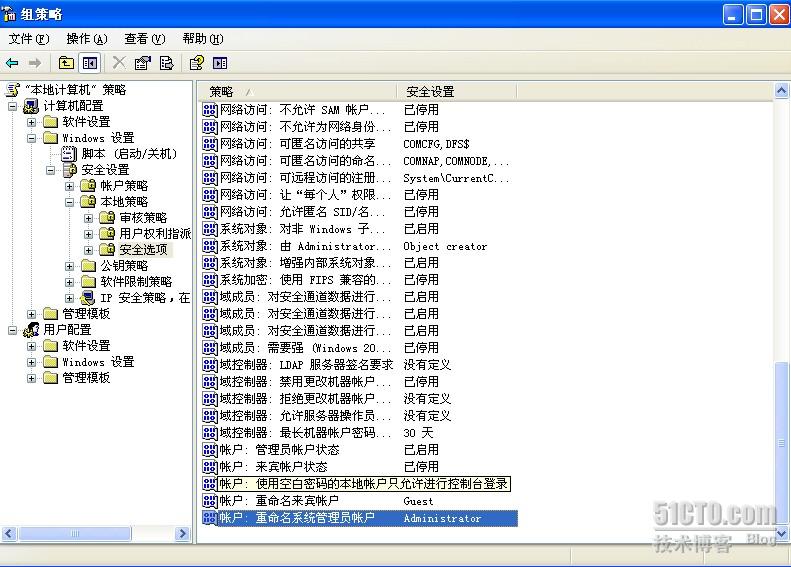Select 软件设置 under 用户配置
The width and height of the screenshot is (791, 567).
point(86,346)
